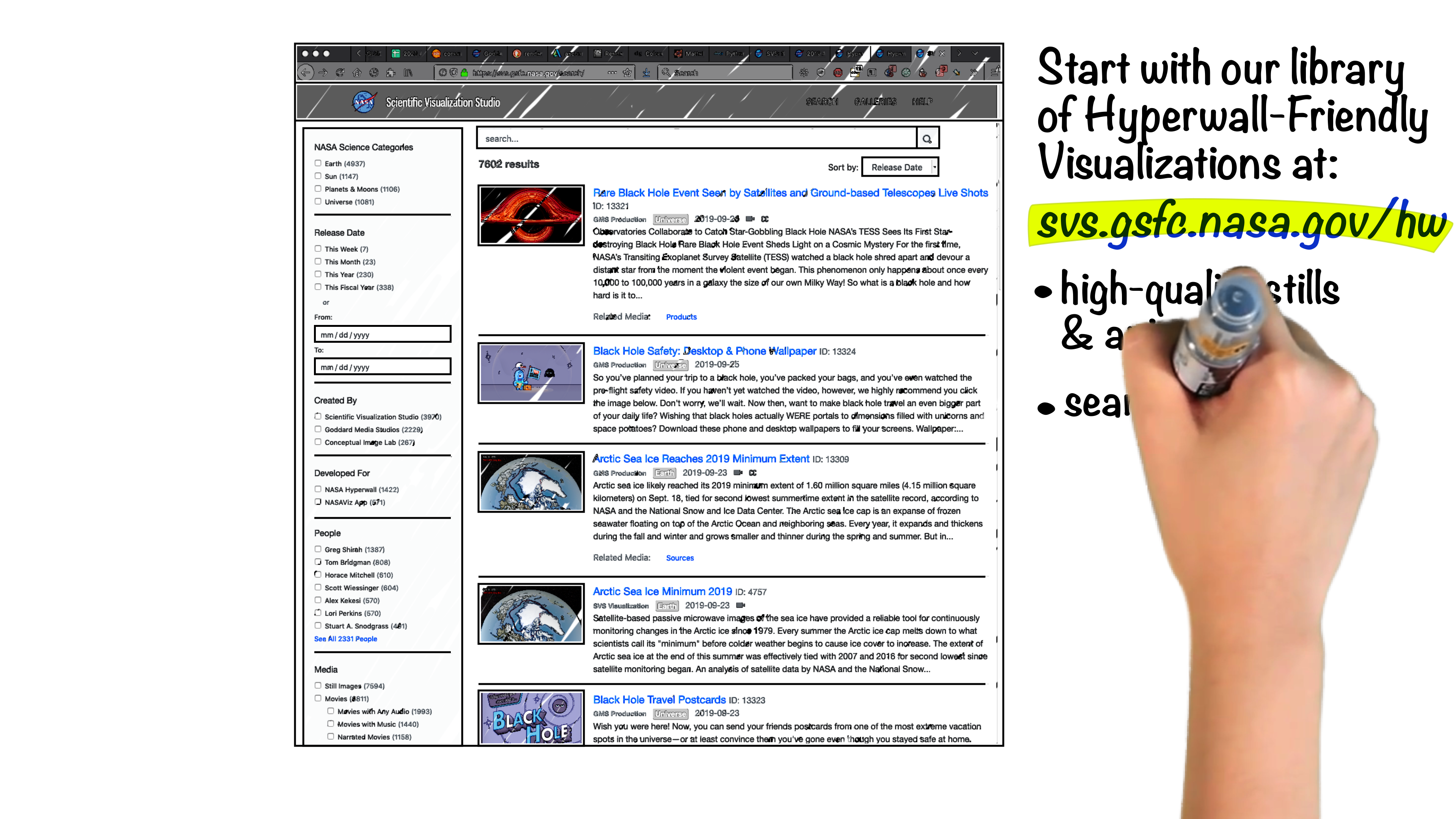Check Movies with Music (1440)

click(x=331, y=723)
